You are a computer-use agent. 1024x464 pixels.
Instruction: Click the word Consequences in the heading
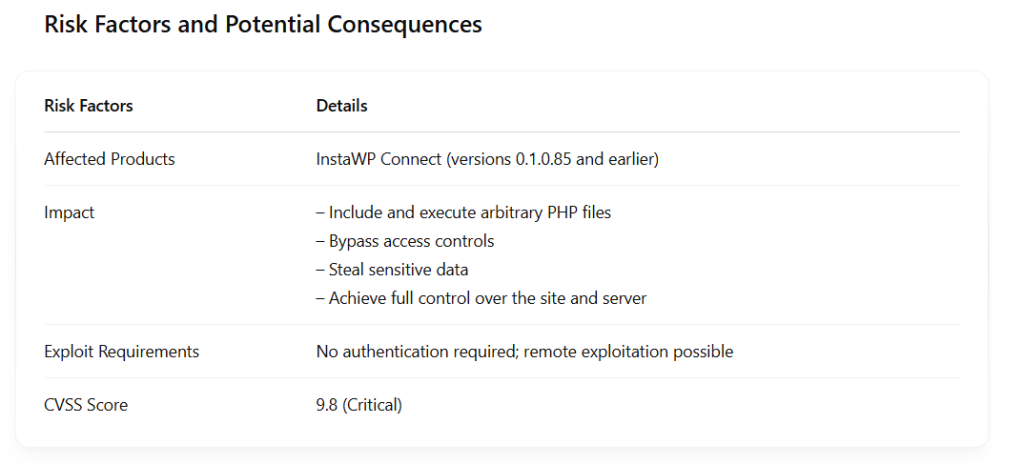click(405, 24)
